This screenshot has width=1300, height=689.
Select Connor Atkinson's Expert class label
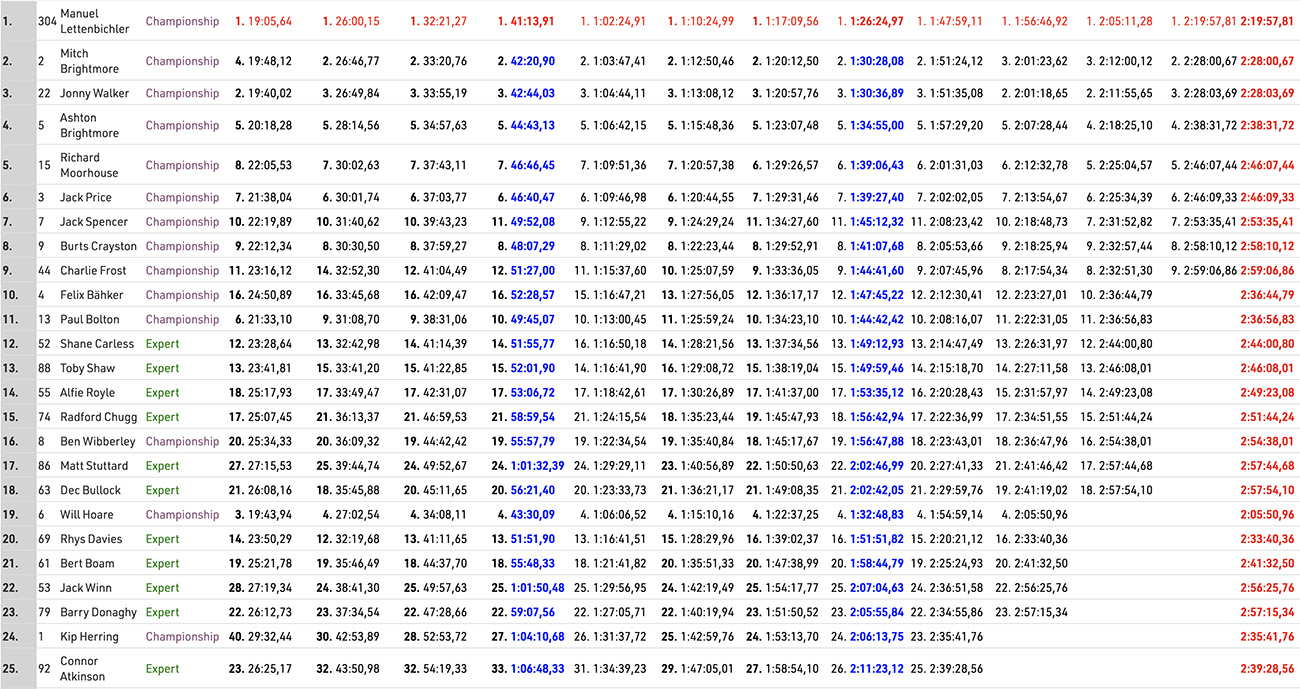[163, 669]
